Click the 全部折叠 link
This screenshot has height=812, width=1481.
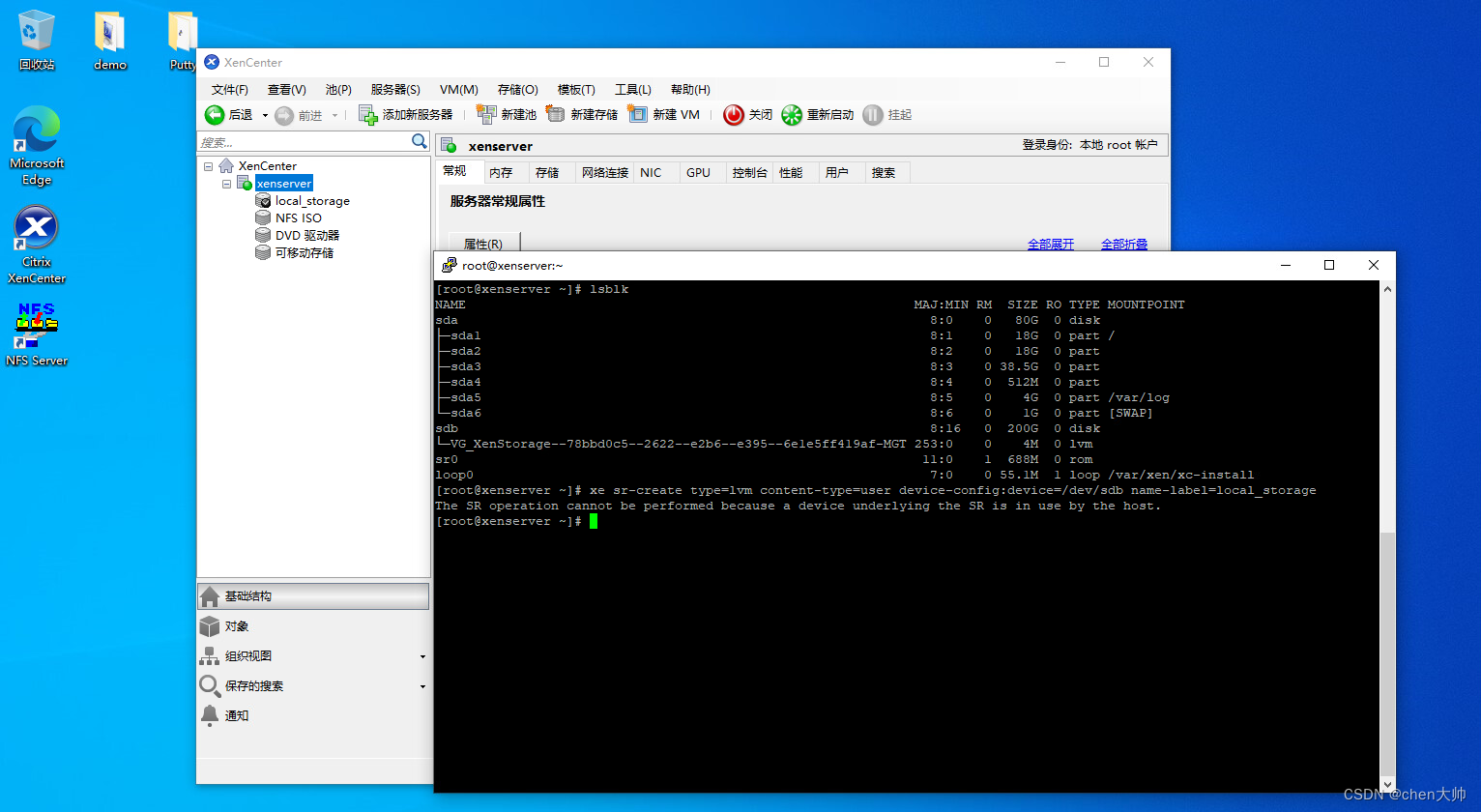pyautogui.click(x=1124, y=245)
